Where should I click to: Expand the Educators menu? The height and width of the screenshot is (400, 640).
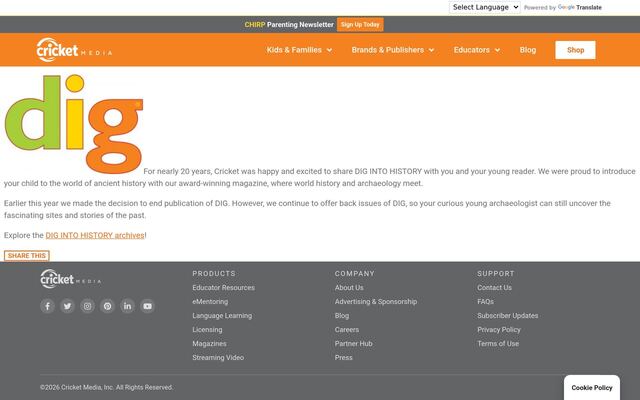click(477, 50)
